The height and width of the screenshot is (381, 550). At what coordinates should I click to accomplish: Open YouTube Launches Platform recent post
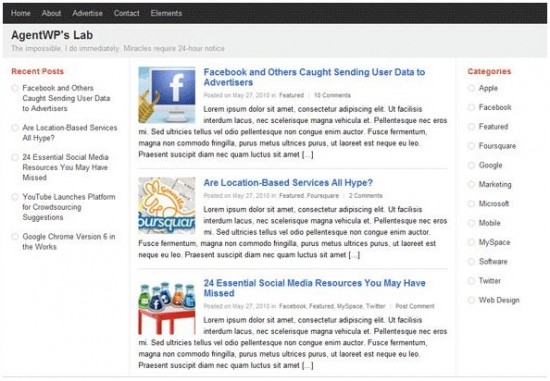pyautogui.click(x=69, y=207)
